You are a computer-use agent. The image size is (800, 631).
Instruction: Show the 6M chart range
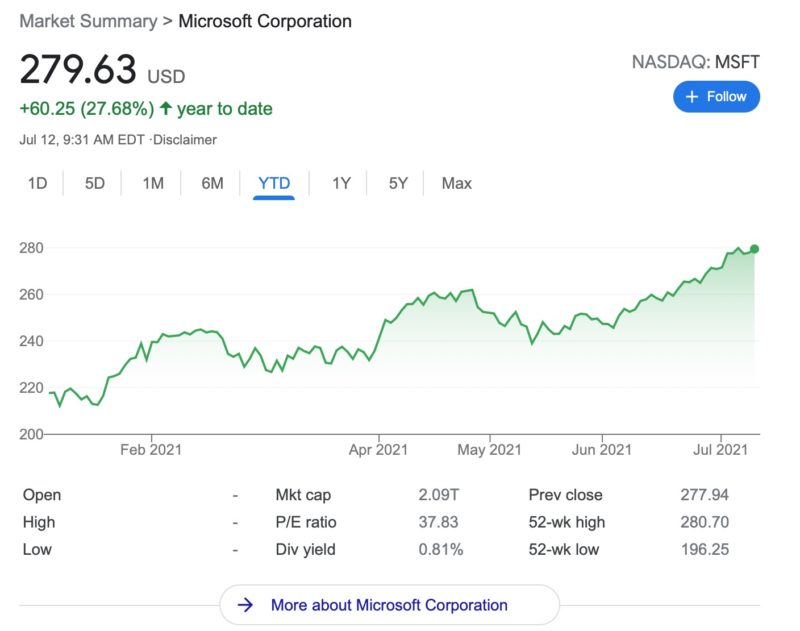click(x=212, y=183)
